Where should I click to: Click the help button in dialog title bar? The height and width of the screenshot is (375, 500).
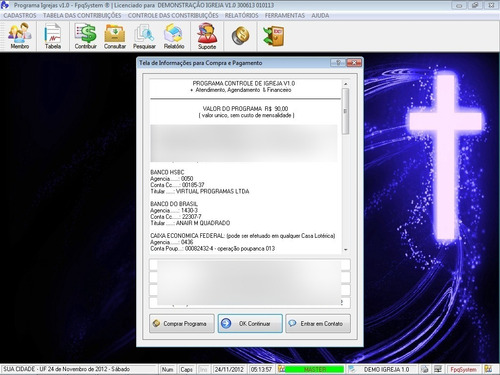click(338, 63)
